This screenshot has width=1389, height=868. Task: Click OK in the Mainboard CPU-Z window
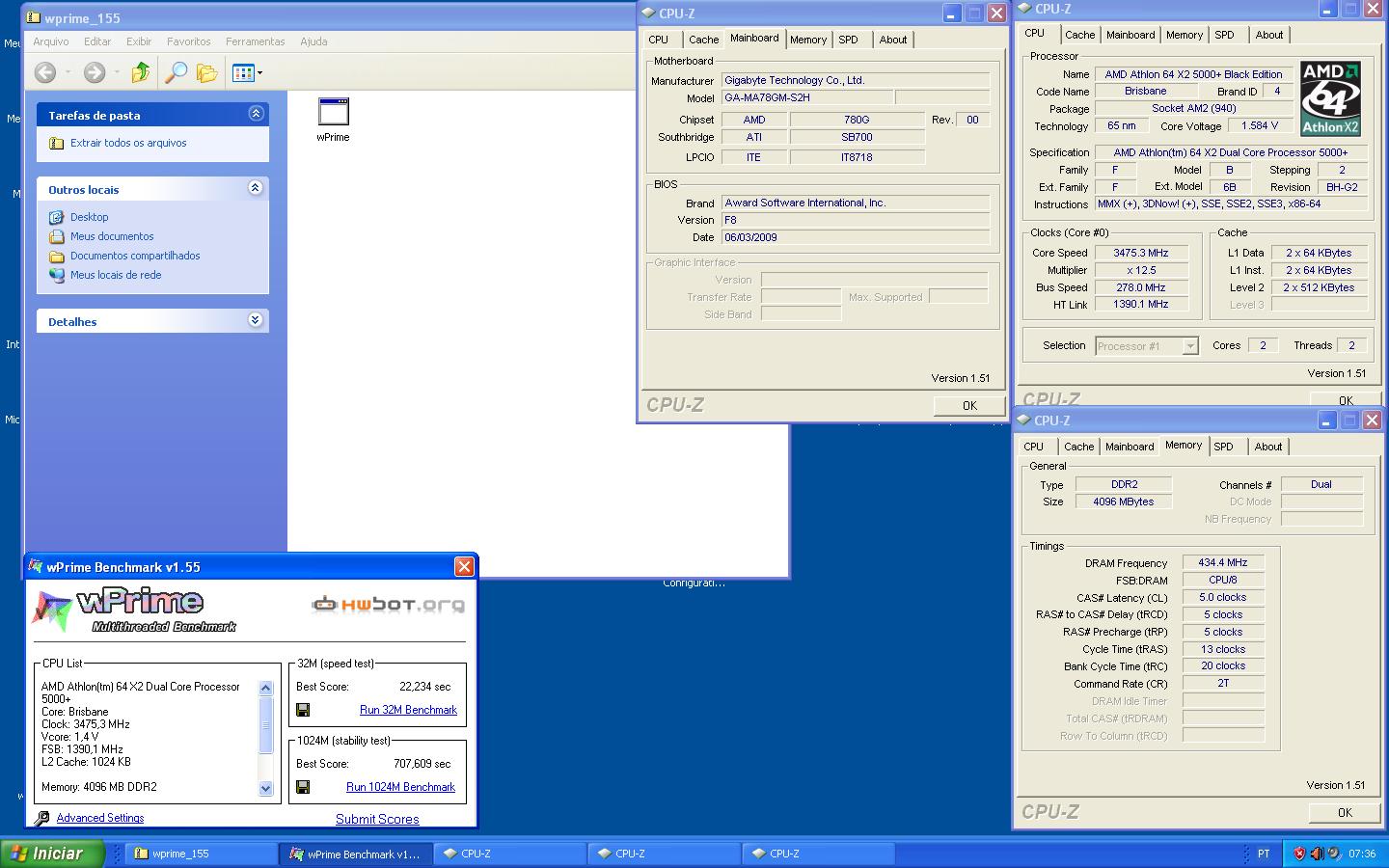coord(969,405)
